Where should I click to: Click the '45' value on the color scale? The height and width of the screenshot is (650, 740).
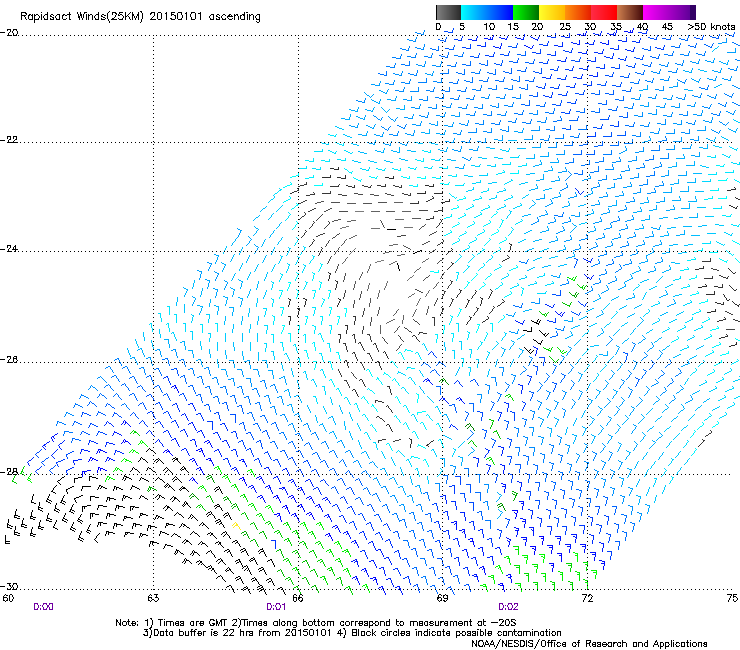(667, 27)
